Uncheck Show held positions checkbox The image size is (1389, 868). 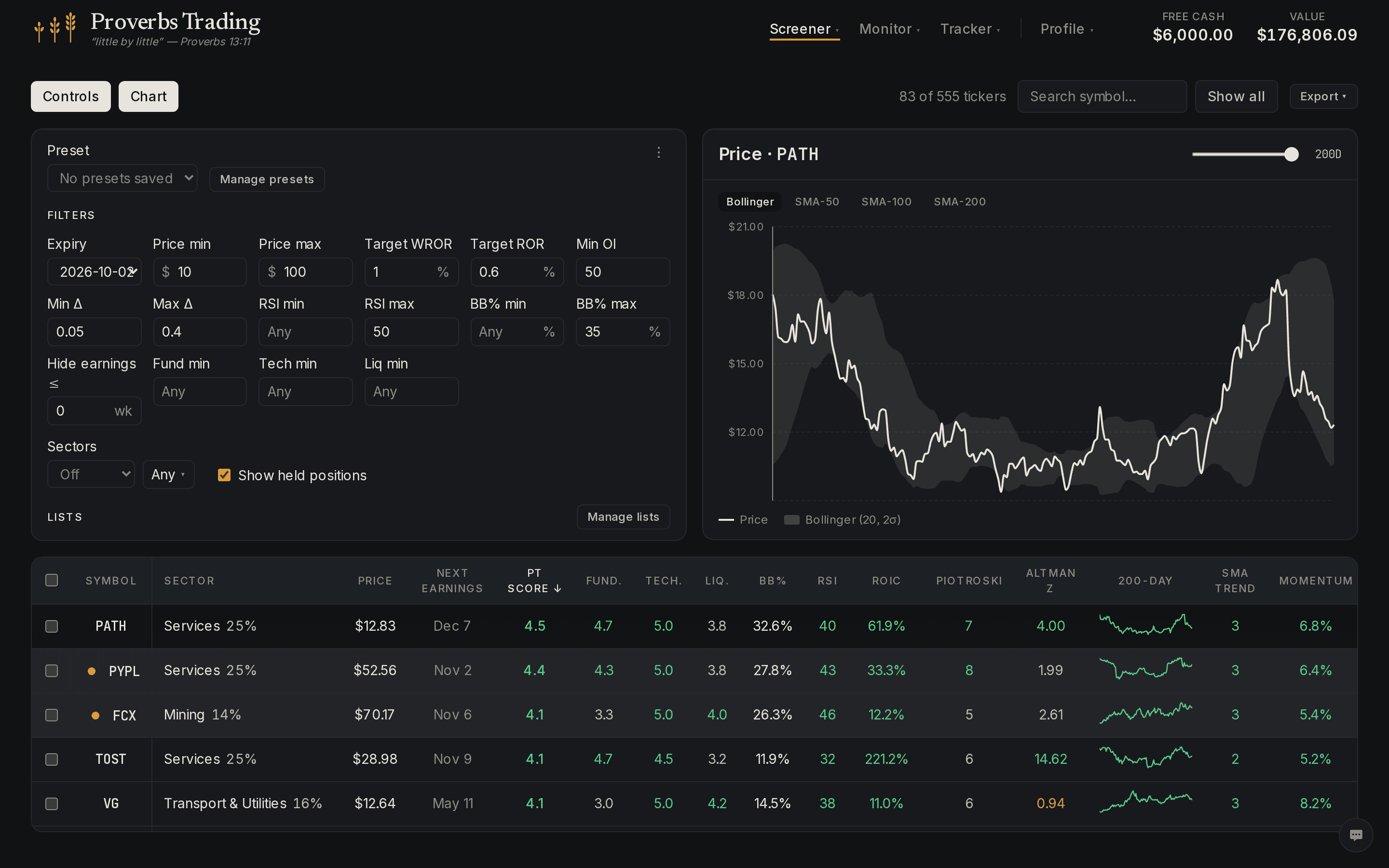(224, 475)
